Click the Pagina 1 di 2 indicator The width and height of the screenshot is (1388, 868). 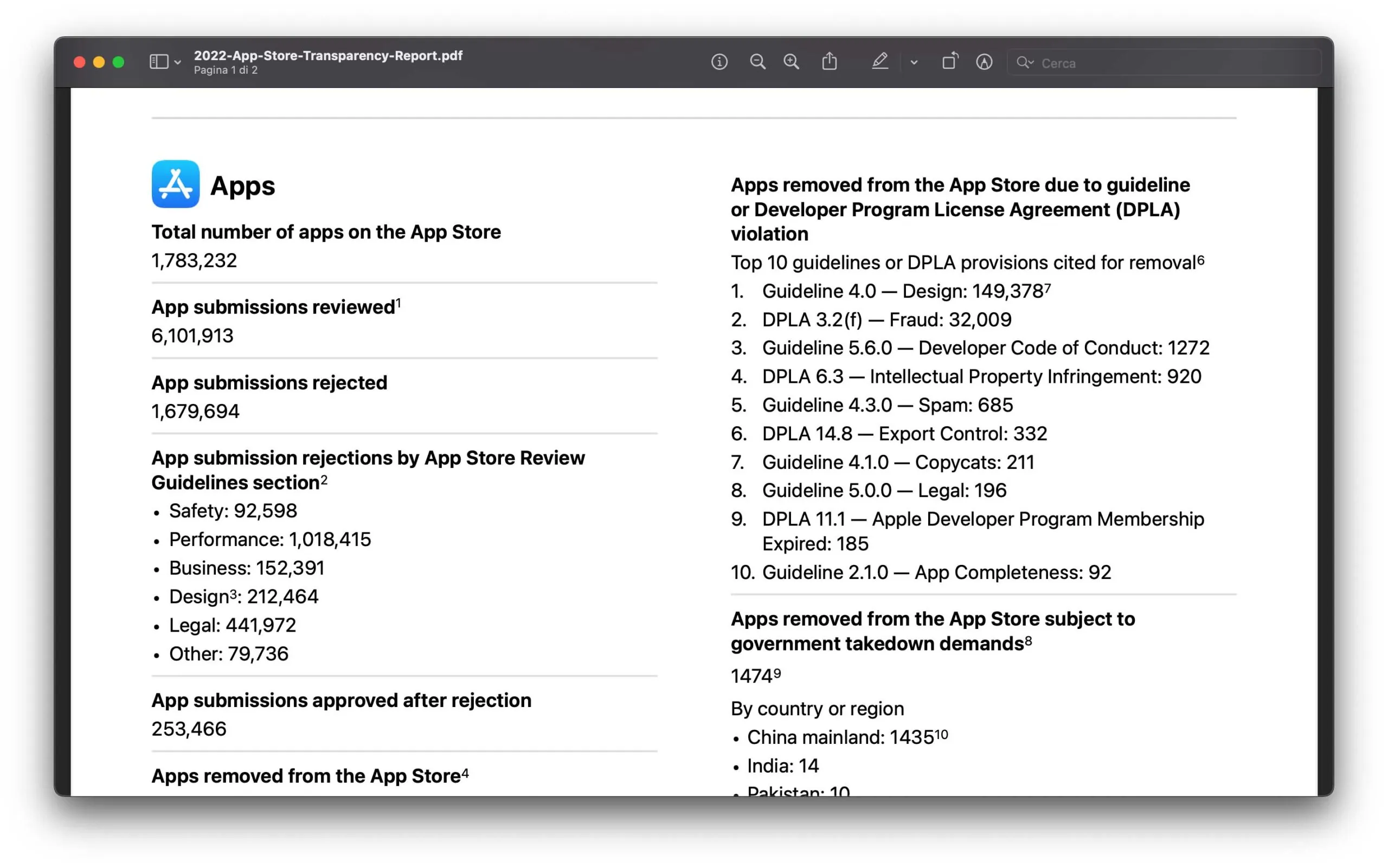tap(226, 70)
